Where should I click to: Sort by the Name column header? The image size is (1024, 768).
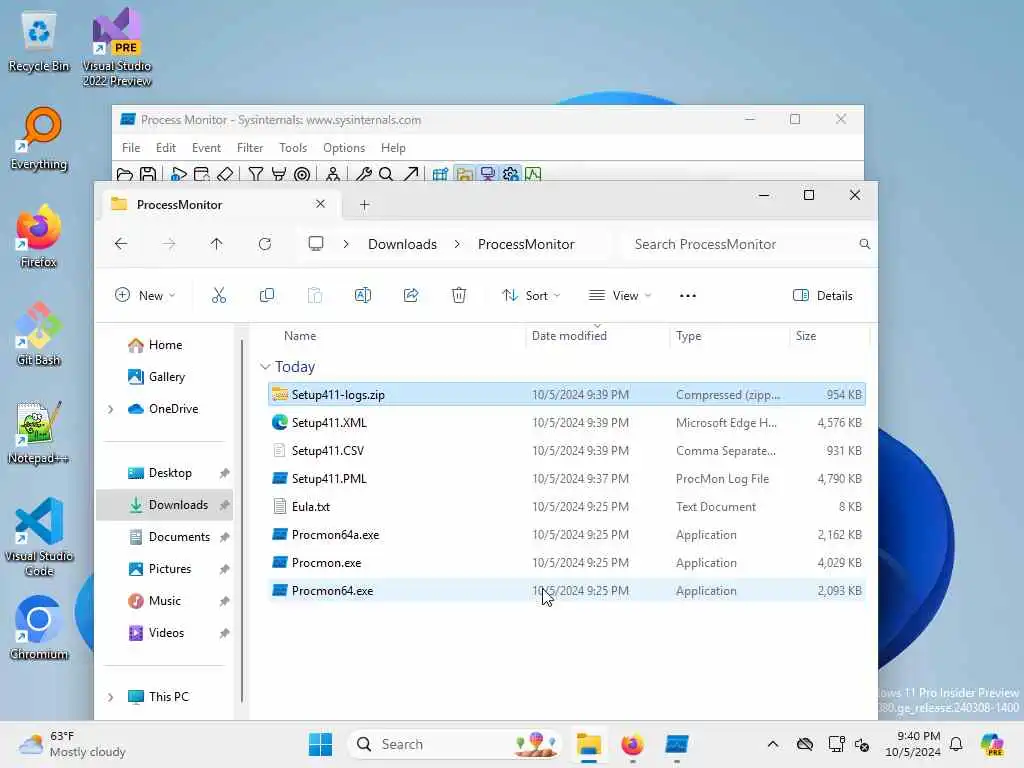click(300, 336)
